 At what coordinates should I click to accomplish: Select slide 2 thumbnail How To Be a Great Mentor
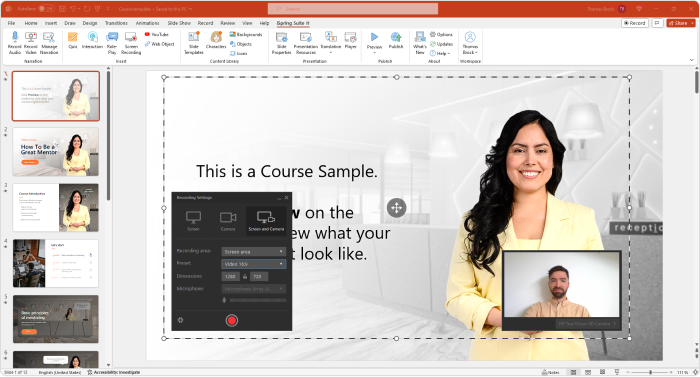56,152
